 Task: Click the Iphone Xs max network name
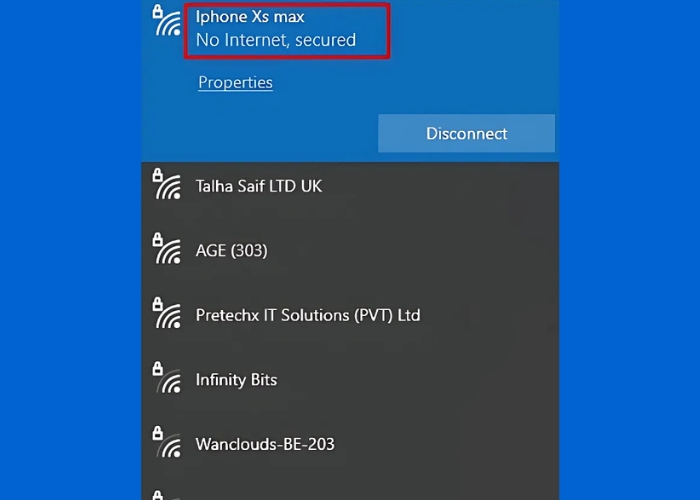[249, 17]
